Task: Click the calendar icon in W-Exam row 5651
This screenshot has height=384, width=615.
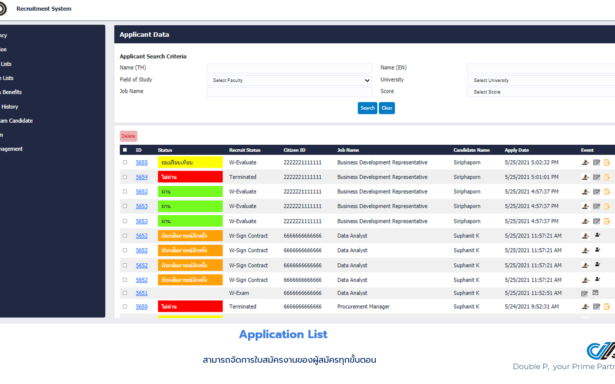Action: 595,293
